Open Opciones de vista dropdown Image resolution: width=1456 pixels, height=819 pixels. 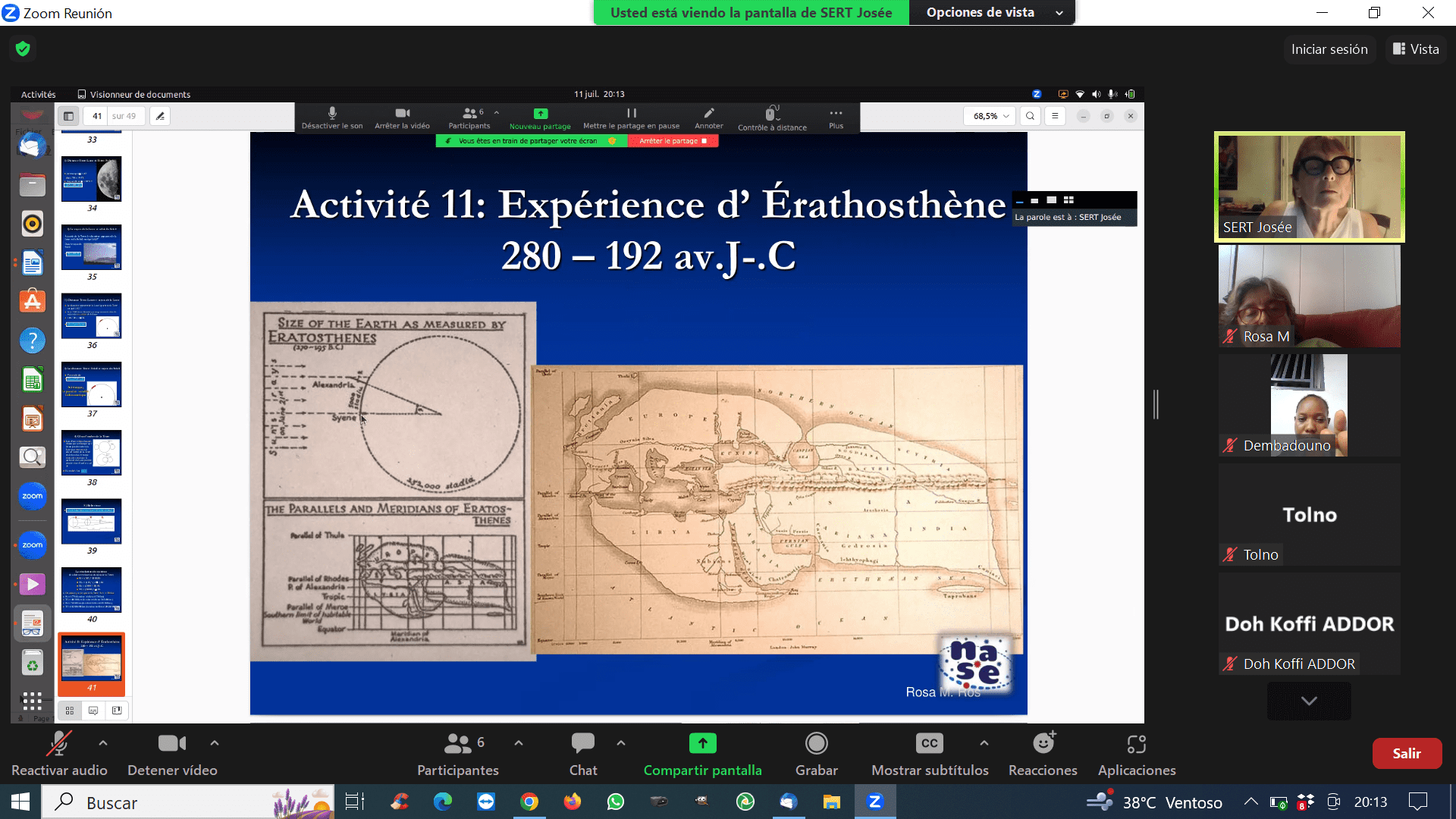click(992, 13)
